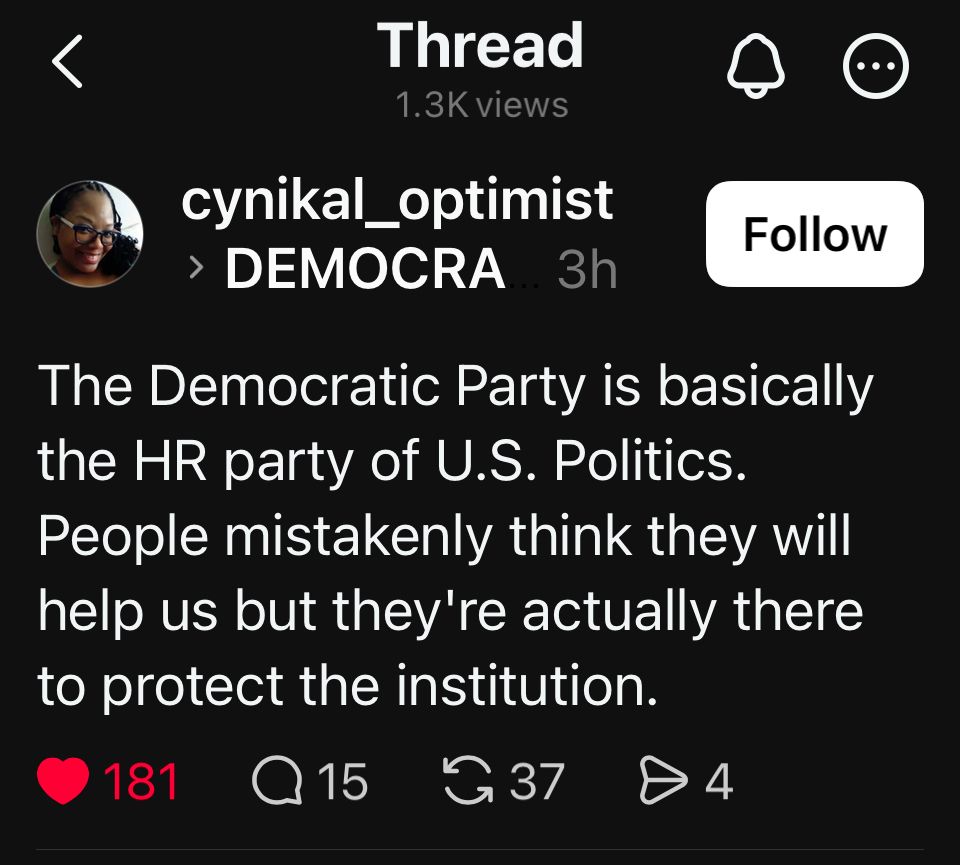The width and height of the screenshot is (960, 865).
Task: Expand the chevron beside DEMOCRA topic
Action: pyautogui.click(x=195, y=268)
